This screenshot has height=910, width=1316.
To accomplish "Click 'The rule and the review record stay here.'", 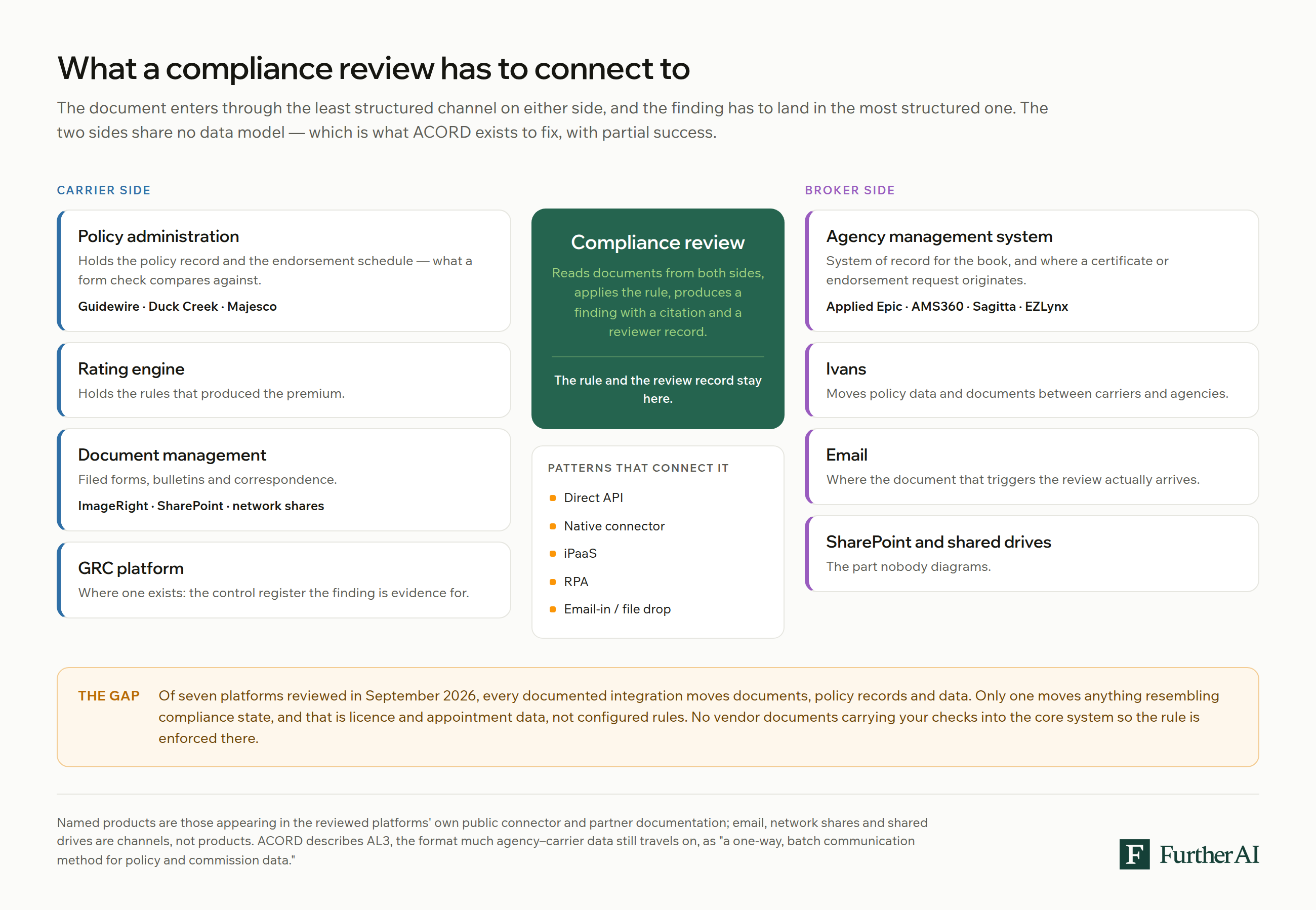I will (657, 389).
